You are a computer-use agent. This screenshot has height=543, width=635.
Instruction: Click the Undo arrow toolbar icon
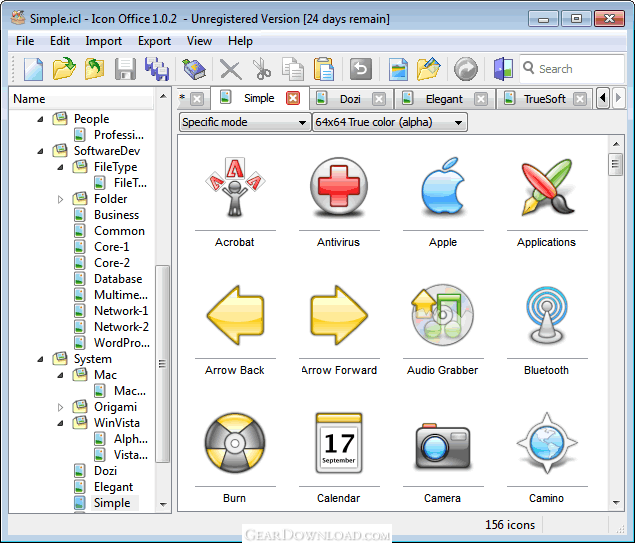point(361,69)
